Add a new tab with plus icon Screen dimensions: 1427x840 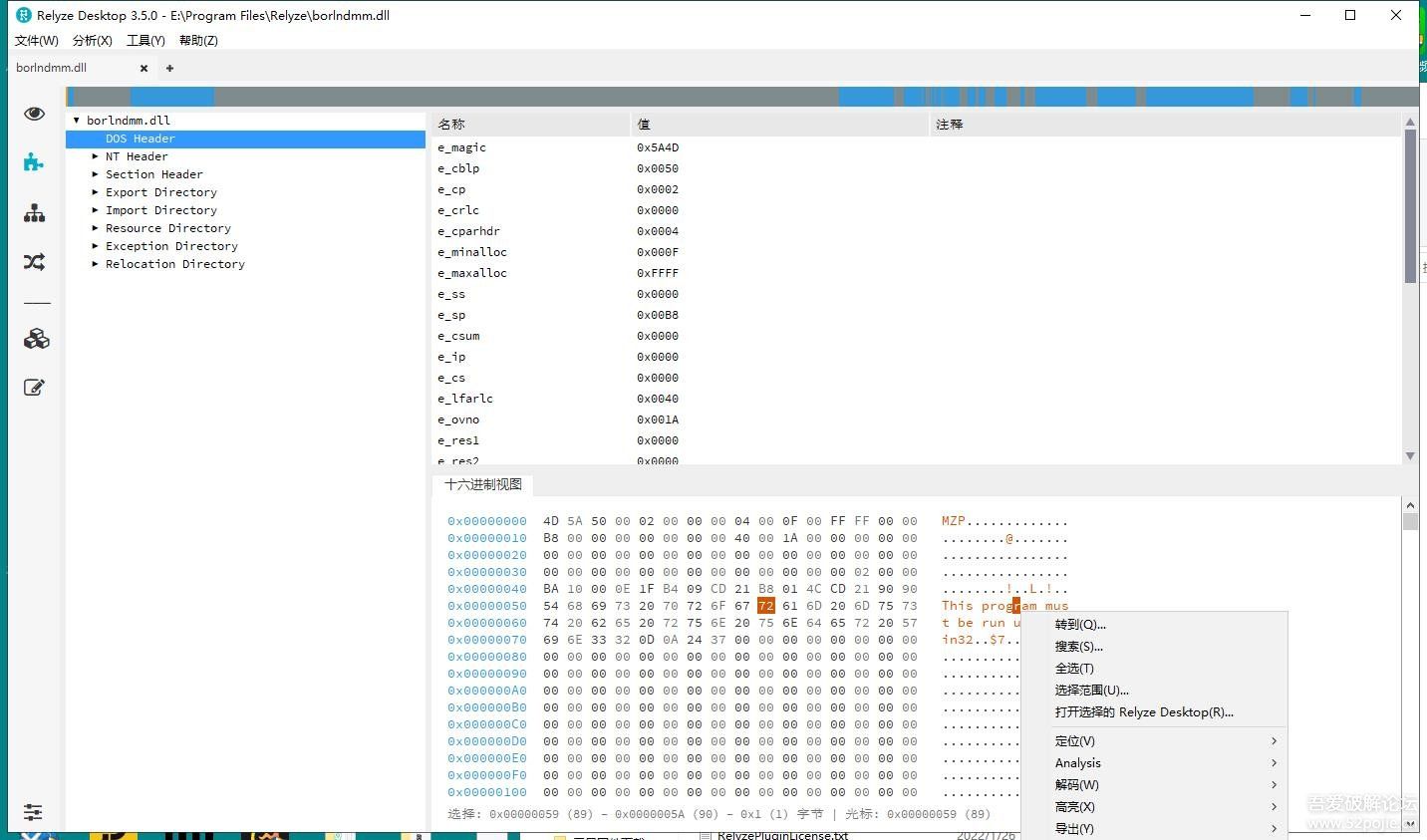169,69
